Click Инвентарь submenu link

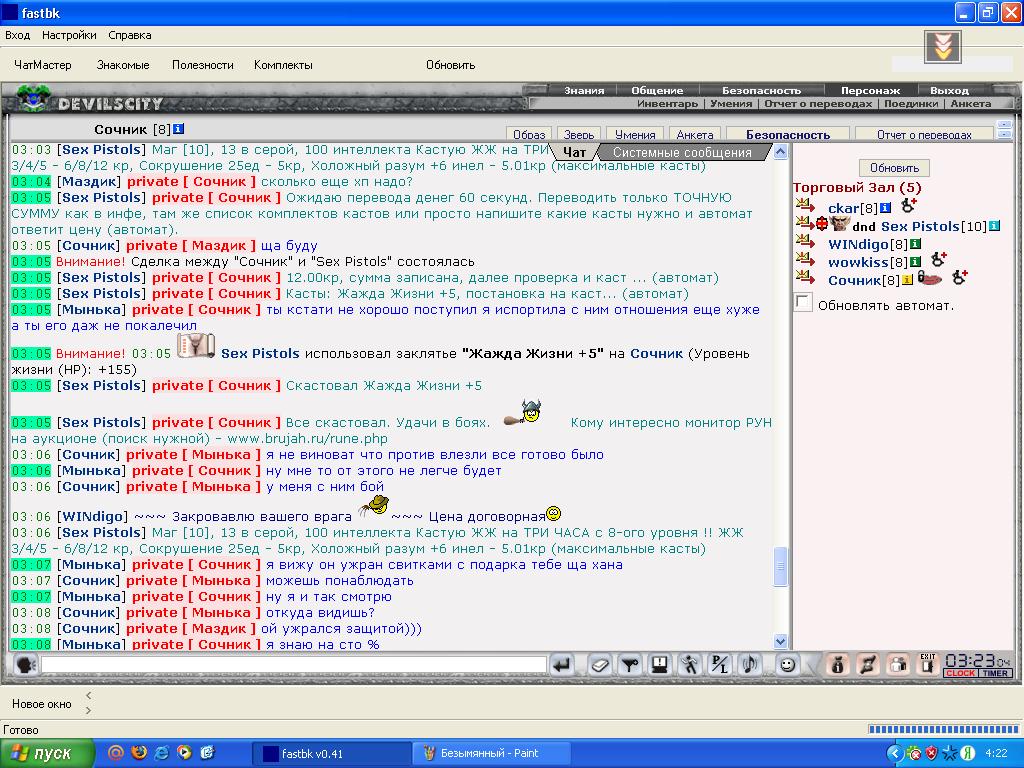click(667, 103)
